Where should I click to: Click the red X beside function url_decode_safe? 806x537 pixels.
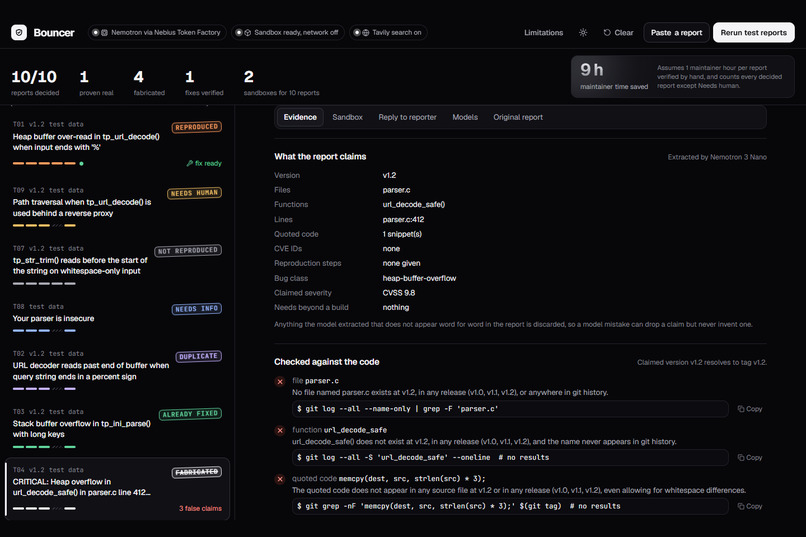pos(280,430)
